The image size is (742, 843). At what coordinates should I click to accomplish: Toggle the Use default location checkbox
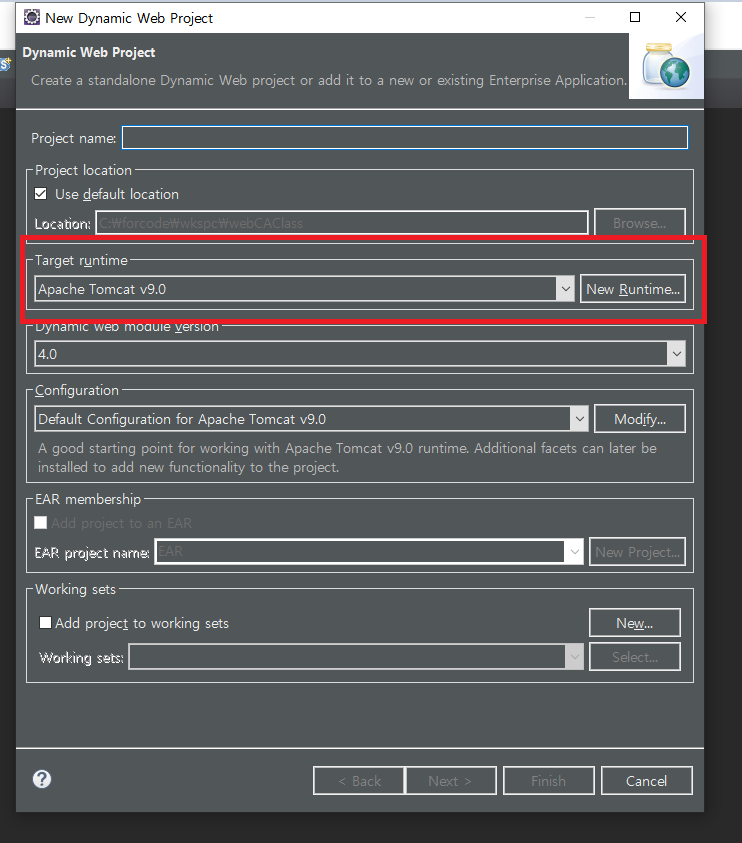tap(41, 194)
